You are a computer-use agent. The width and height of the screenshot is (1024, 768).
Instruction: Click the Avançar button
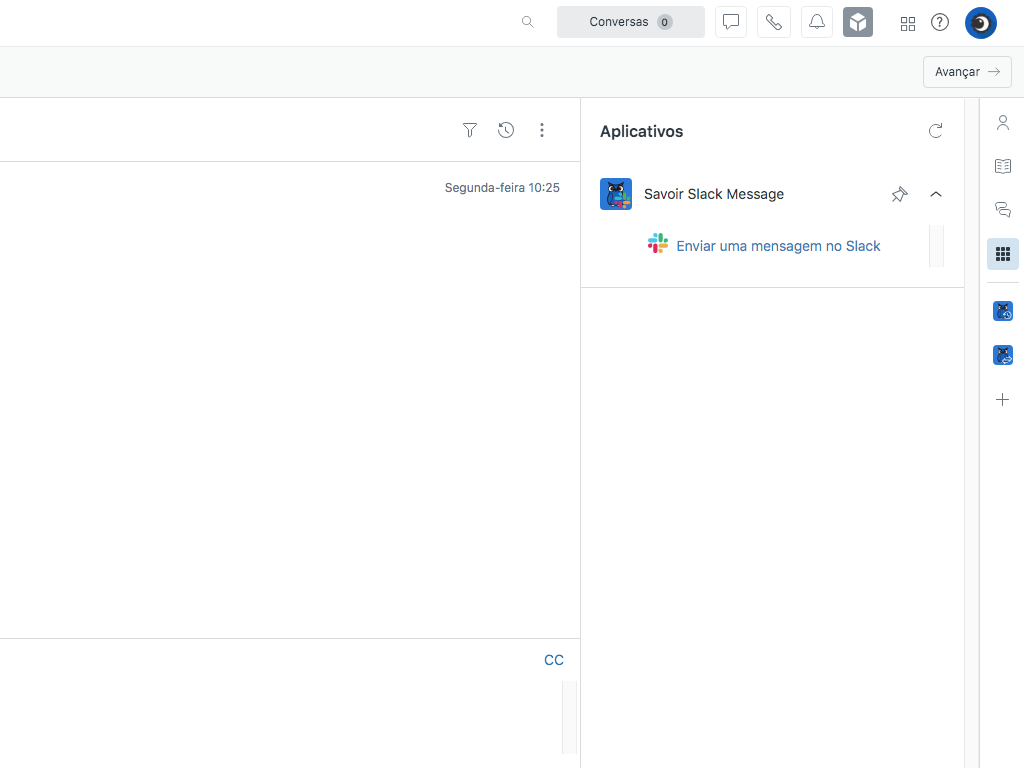[x=967, y=72]
